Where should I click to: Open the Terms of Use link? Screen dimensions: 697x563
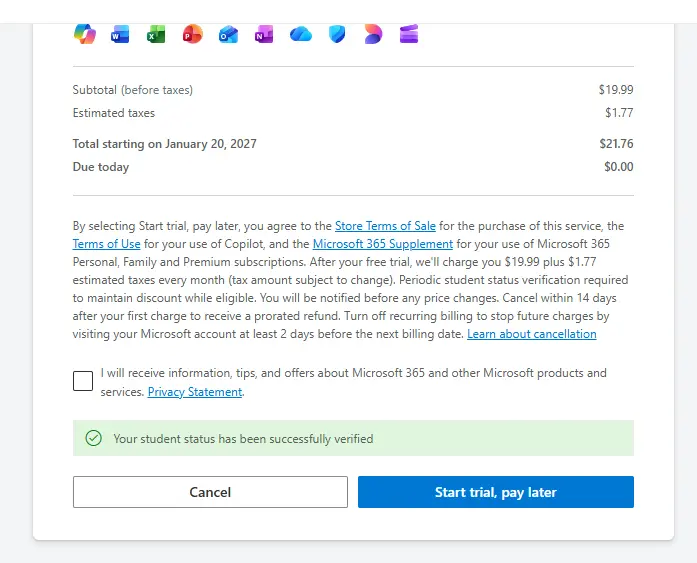[107, 244]
